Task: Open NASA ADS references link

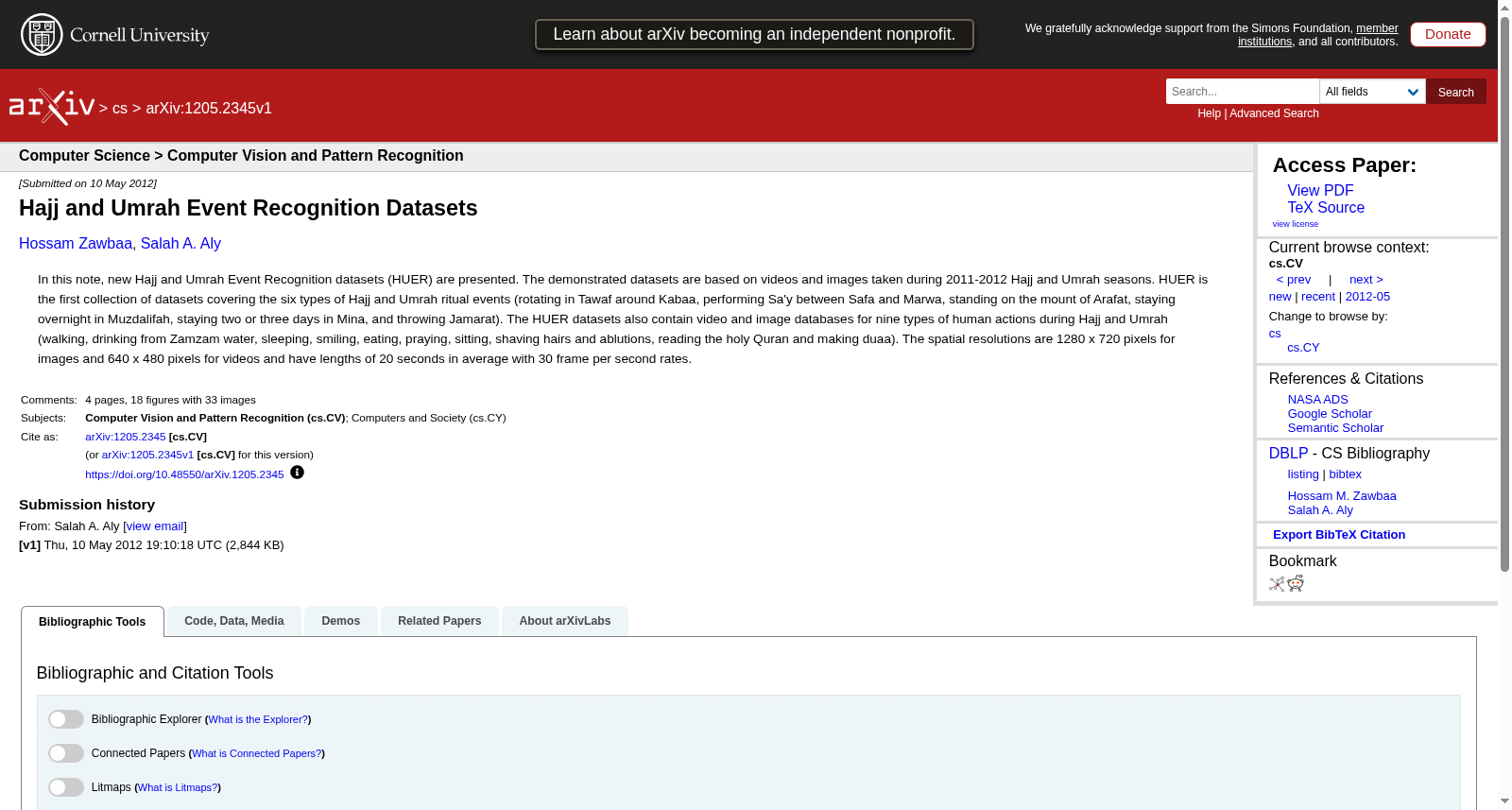Action: [1318, 400]
